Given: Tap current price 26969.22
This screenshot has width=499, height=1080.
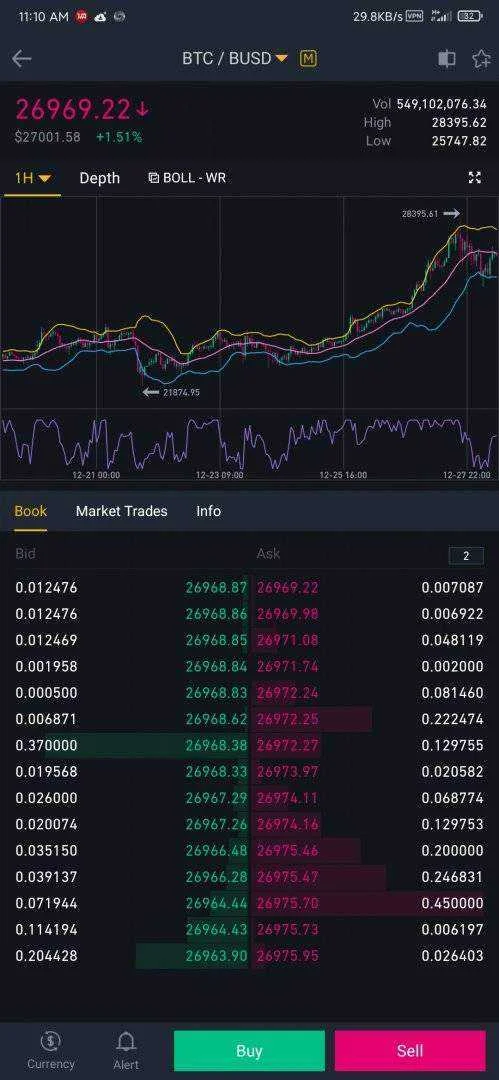Looking at the screenshot, I should click(73, 110).
